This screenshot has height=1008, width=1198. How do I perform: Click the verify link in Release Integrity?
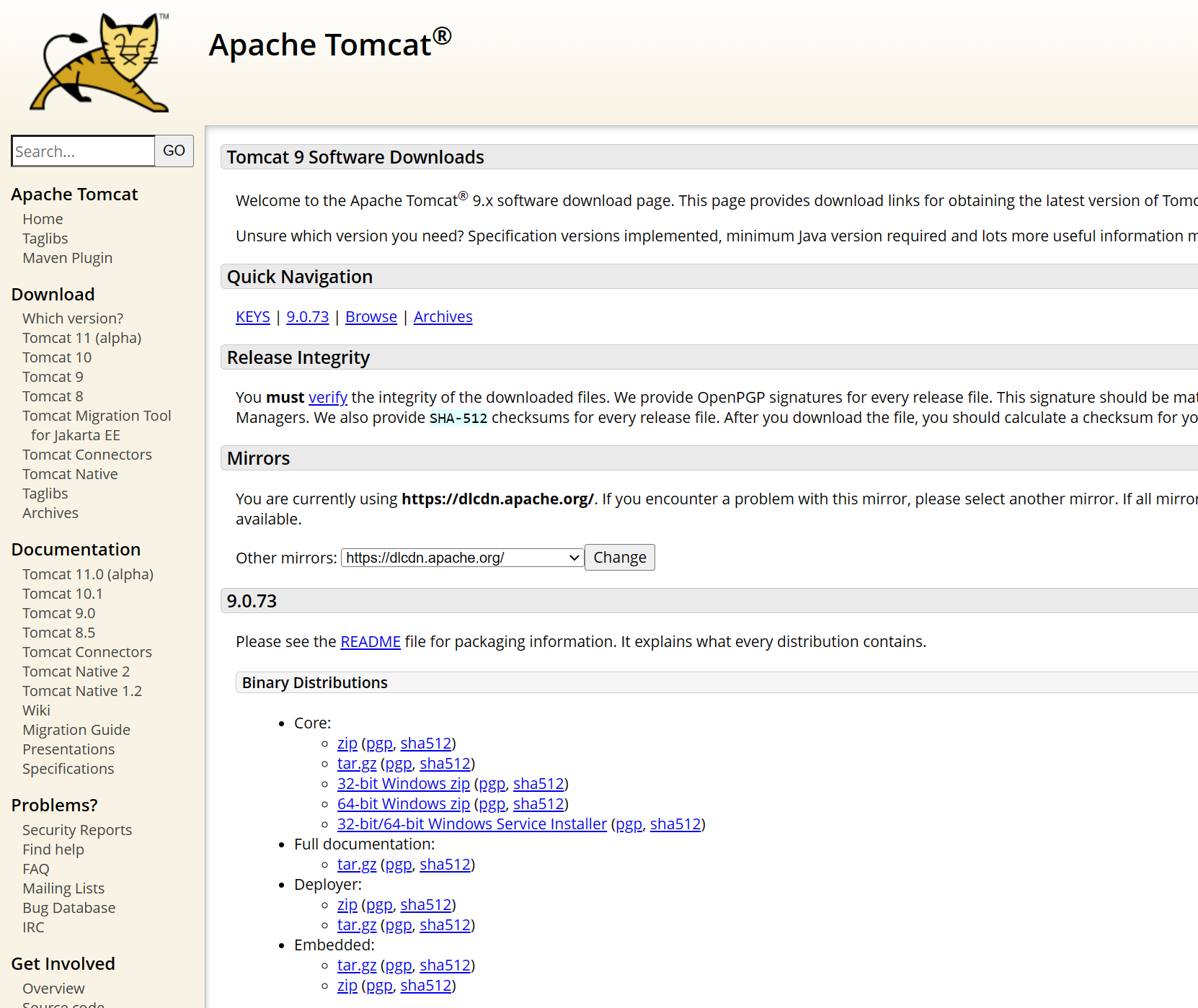click(x=328, y=398)
